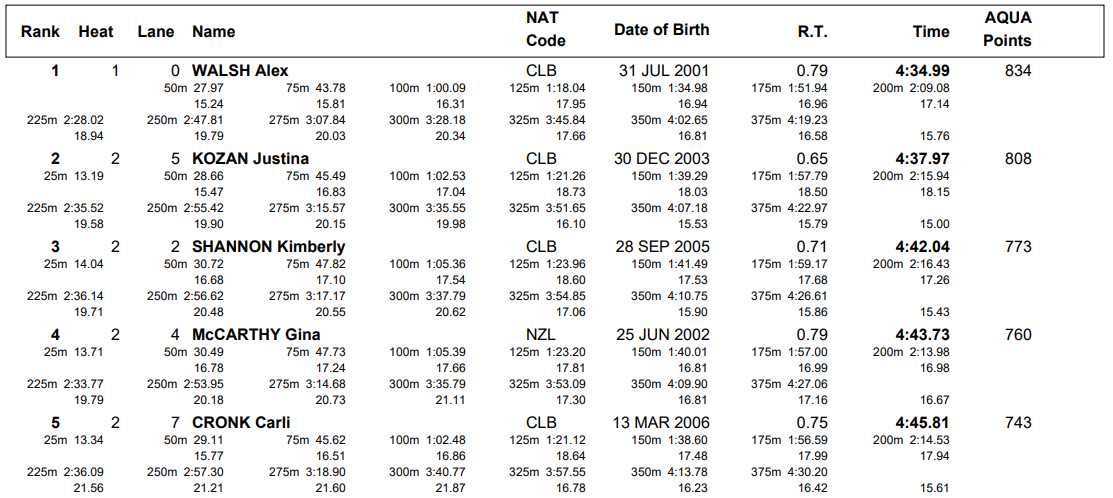Screen dimensions: 1113x498
Task: Select the final time 4:37.97
Action: tap(923, 159)
